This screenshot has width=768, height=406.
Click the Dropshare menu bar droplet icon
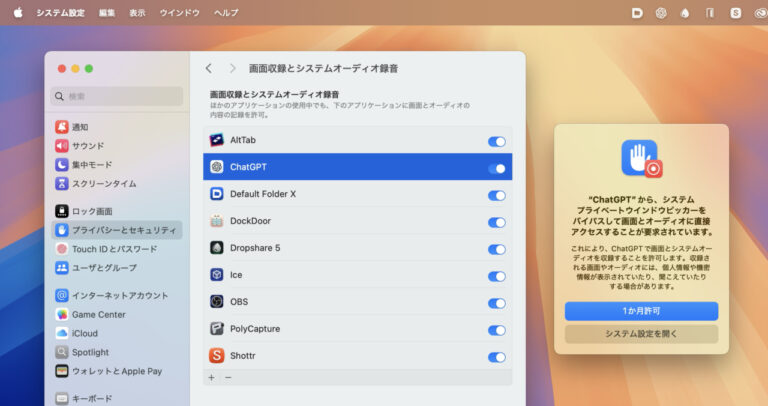pyautogui.click(x=685, y=13)
